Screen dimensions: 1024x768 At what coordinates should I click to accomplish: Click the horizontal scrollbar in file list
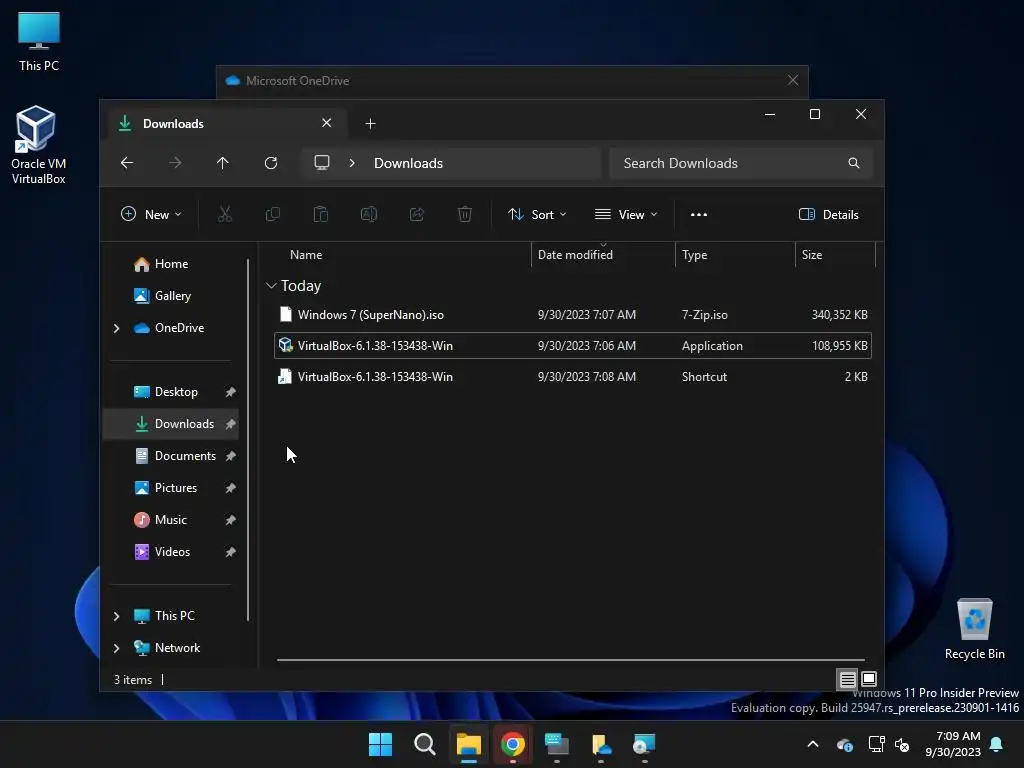tap(571, 660)
